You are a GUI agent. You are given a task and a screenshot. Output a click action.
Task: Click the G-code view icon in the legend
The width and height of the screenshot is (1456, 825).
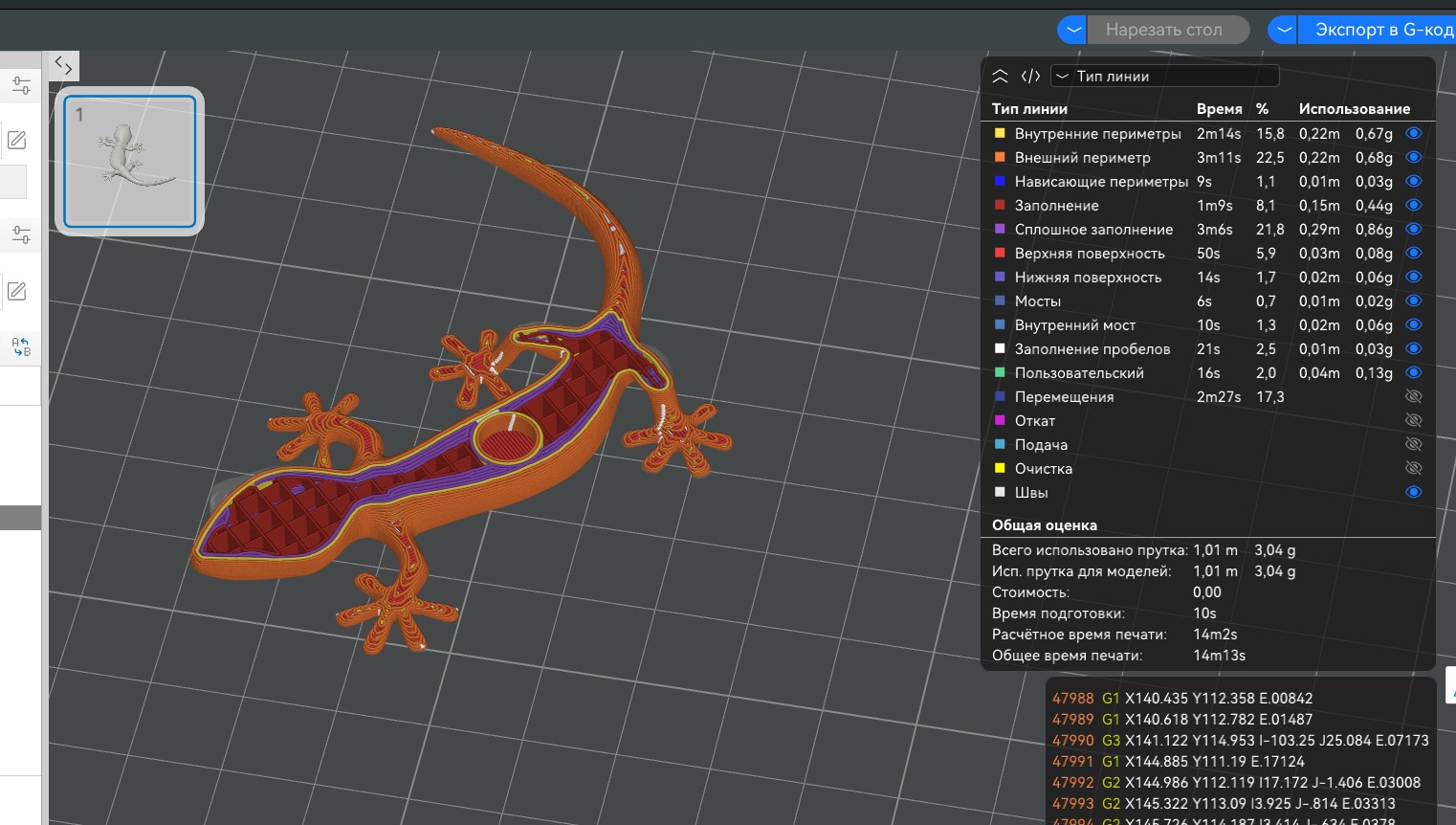pyautogui.click(x=1030, y=77)
